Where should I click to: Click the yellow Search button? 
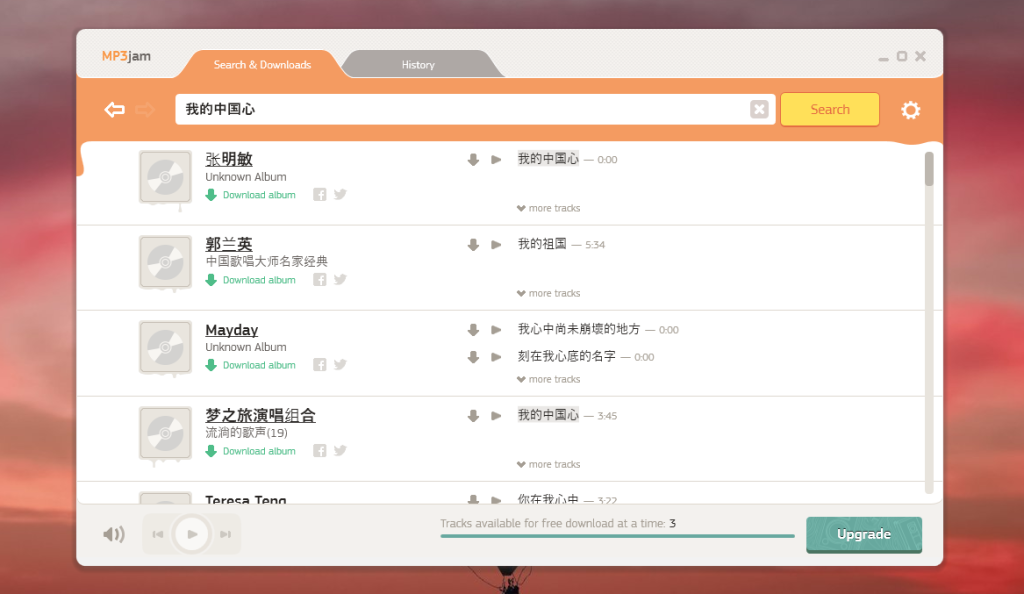(829, 110)
